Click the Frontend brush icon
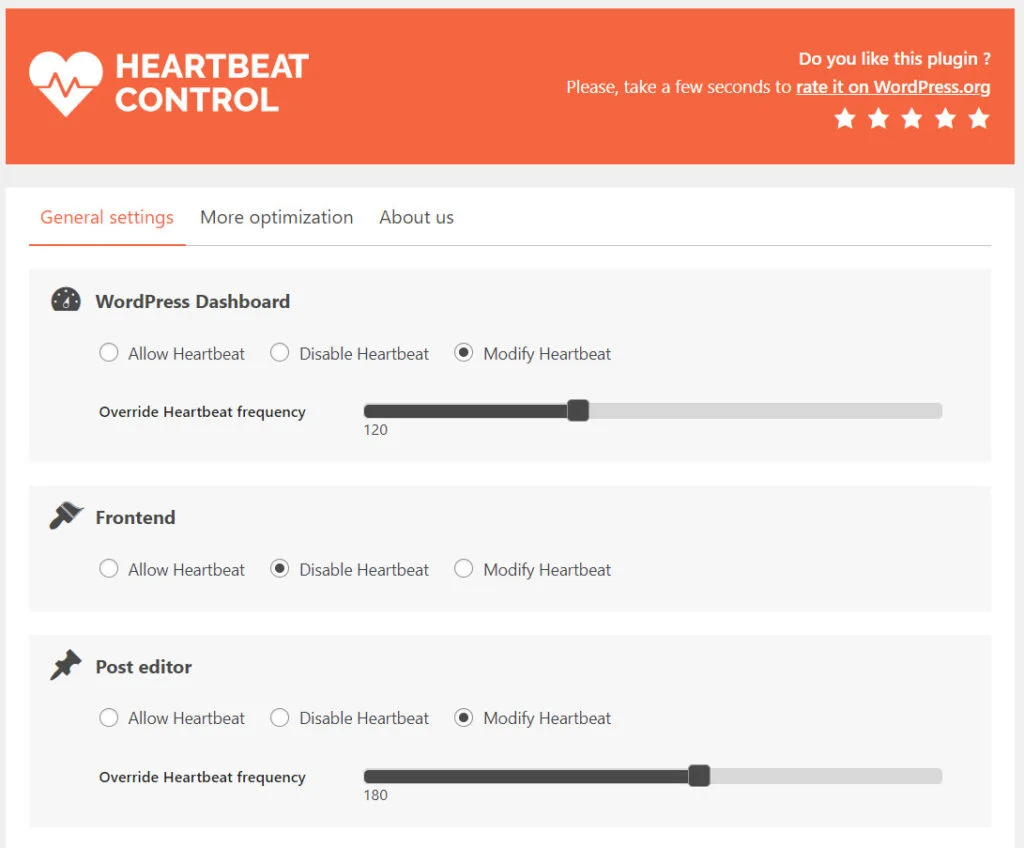 65,515
